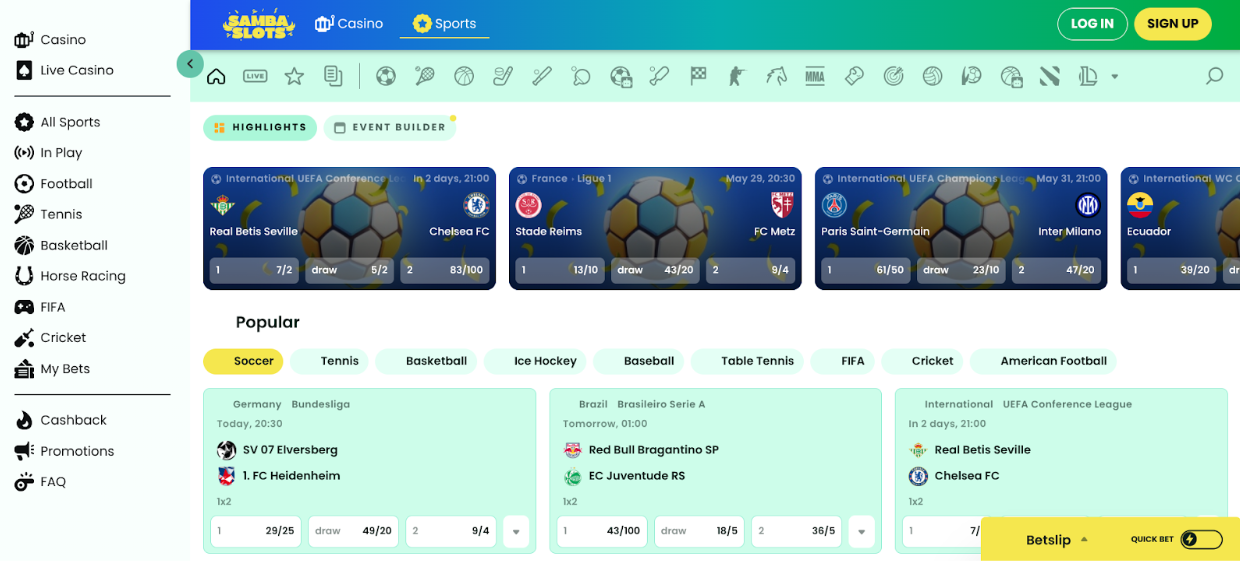Select the horse racing icon in sports bar
The image size is (1240, 568).
point(776,76)
